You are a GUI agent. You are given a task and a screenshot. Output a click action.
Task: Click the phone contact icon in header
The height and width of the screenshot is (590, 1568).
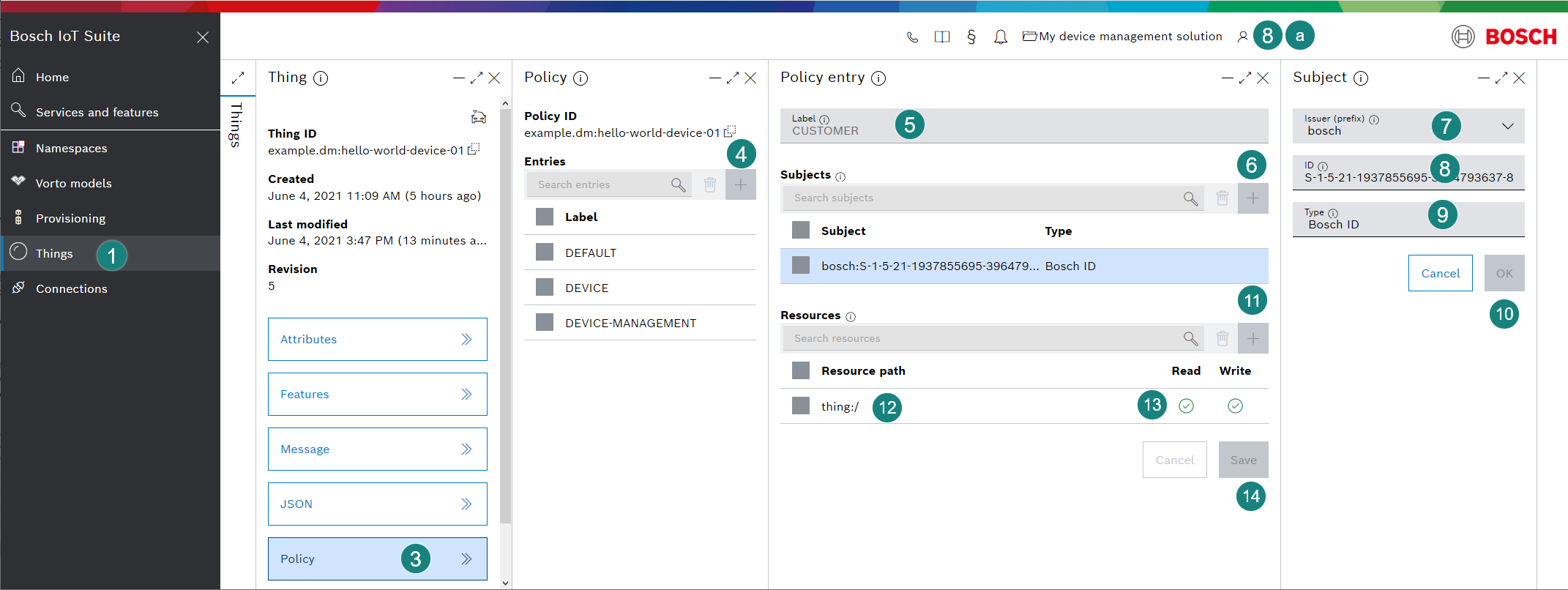click(912, 37)
